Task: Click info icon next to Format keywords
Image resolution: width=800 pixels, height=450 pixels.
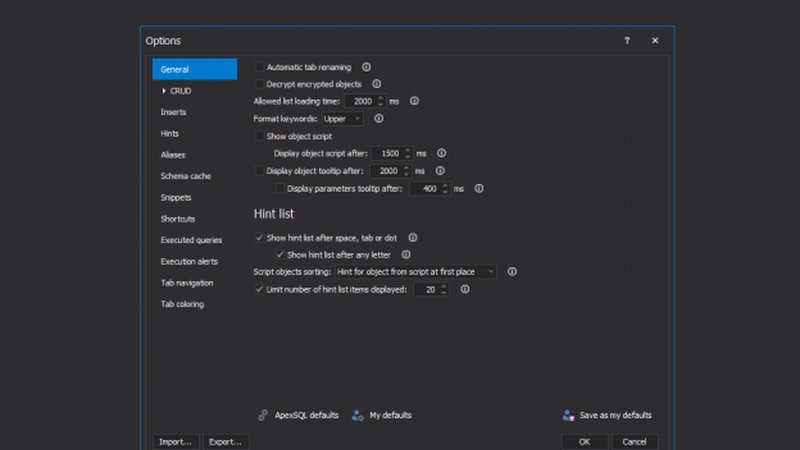Action: 379,118
